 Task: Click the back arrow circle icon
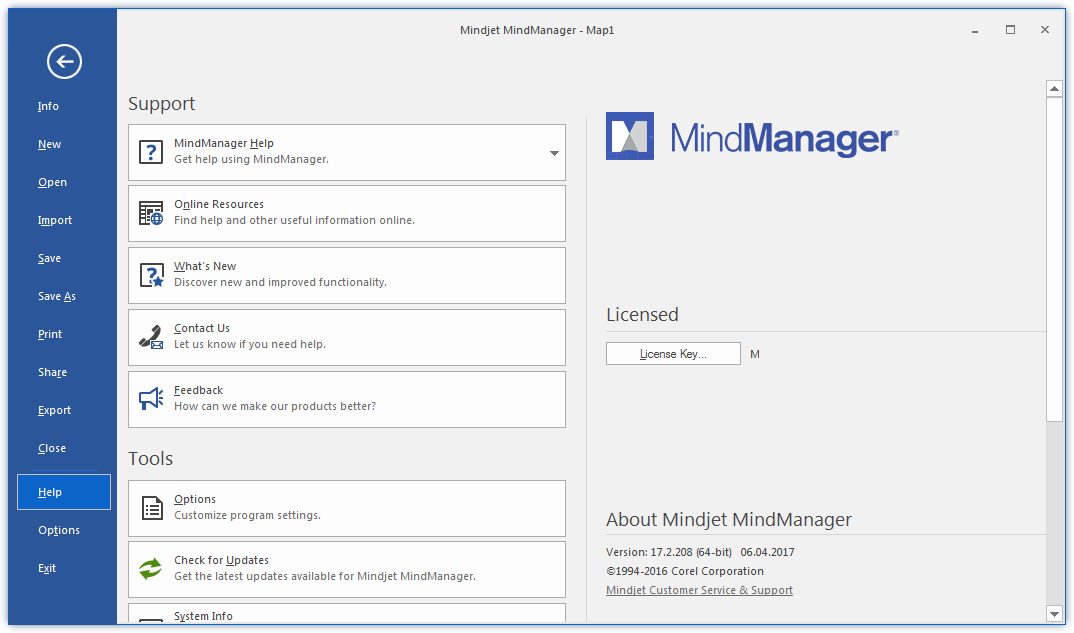point(64,62)
